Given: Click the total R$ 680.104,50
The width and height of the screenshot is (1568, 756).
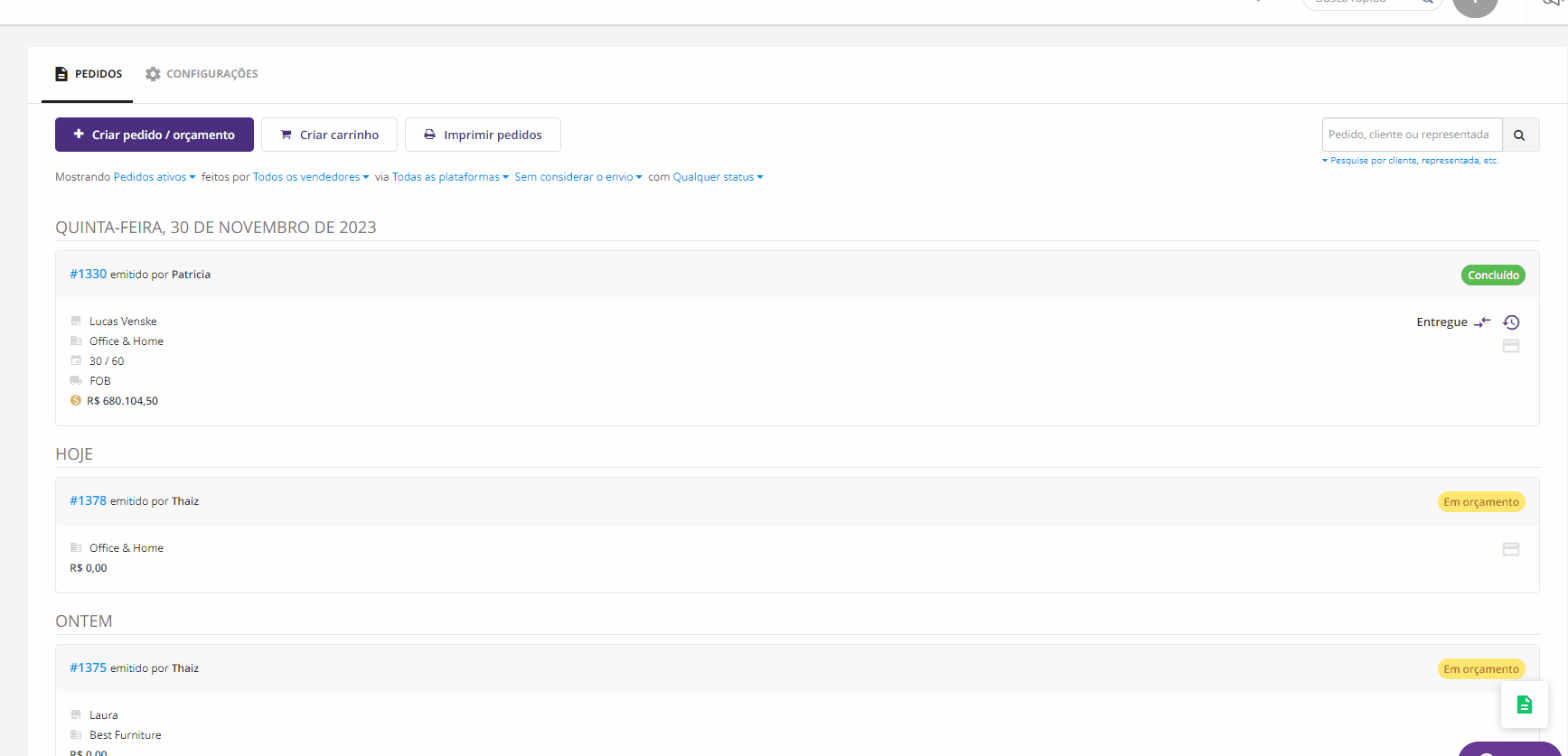Looking at the screenshot, I should click(x=122, y=401).
